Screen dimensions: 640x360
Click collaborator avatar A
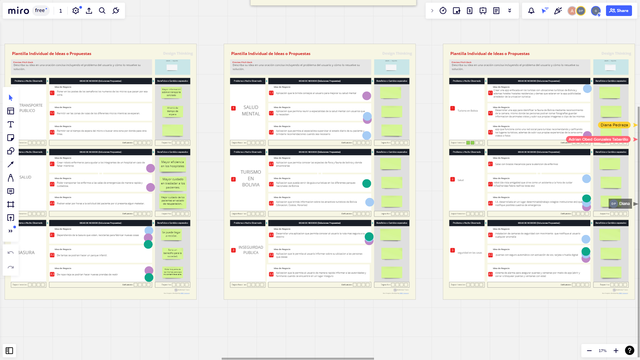pyautogui.click(x=572, y=11)
